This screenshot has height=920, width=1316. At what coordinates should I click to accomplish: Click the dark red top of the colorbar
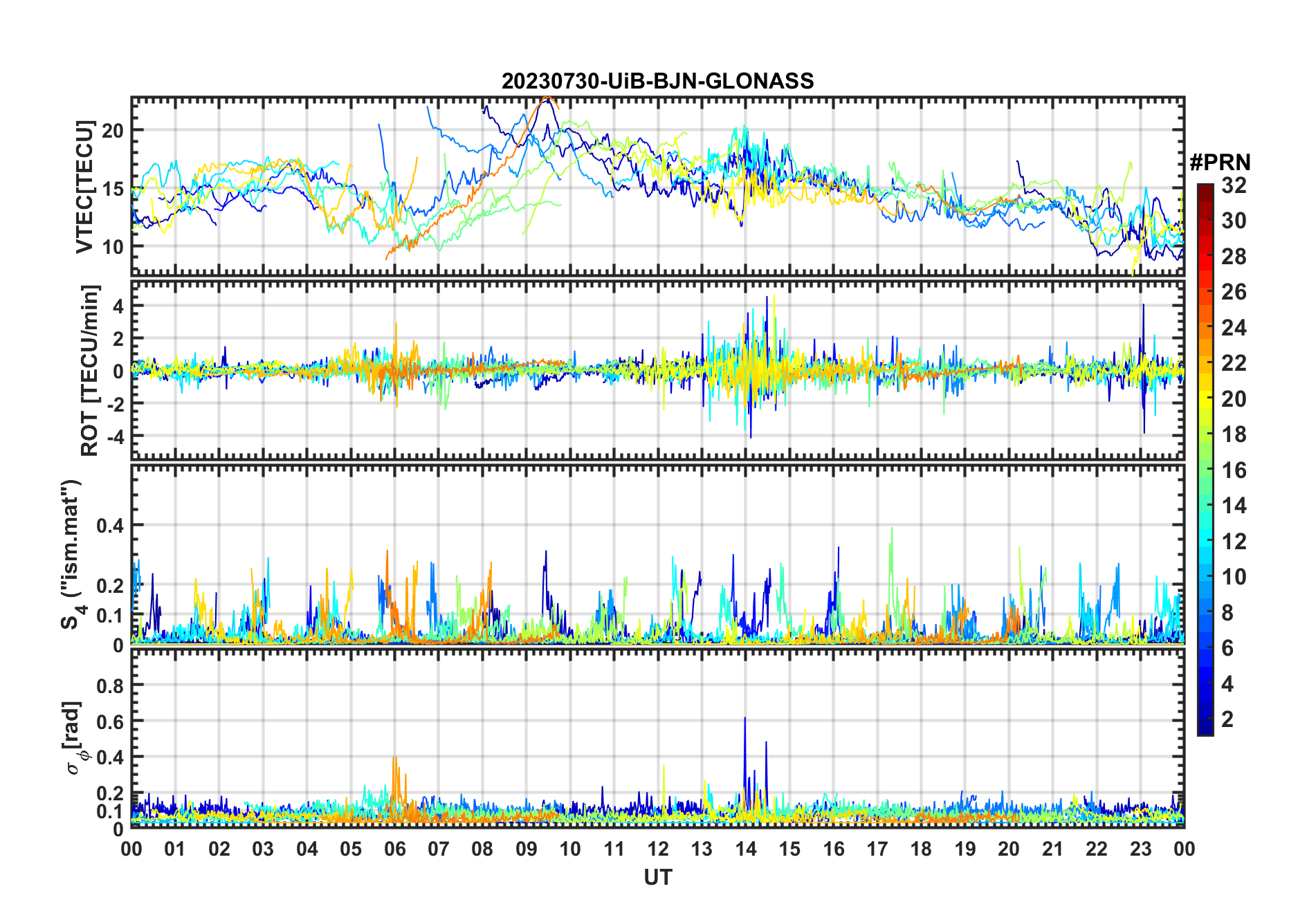[x=1205, y=190]
